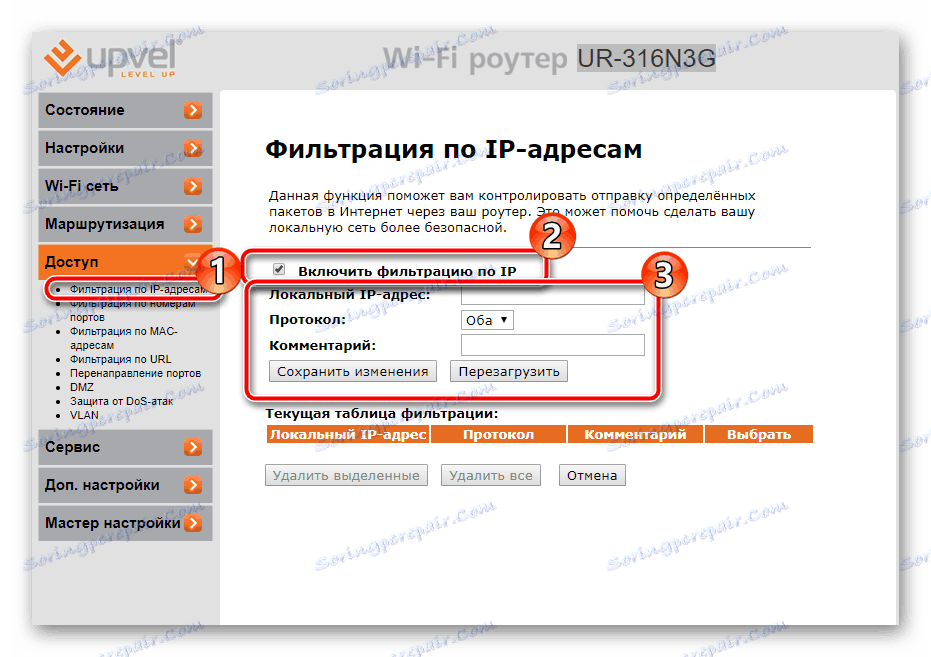Expand the Маршрутизация menu arrow

(192, 224)
